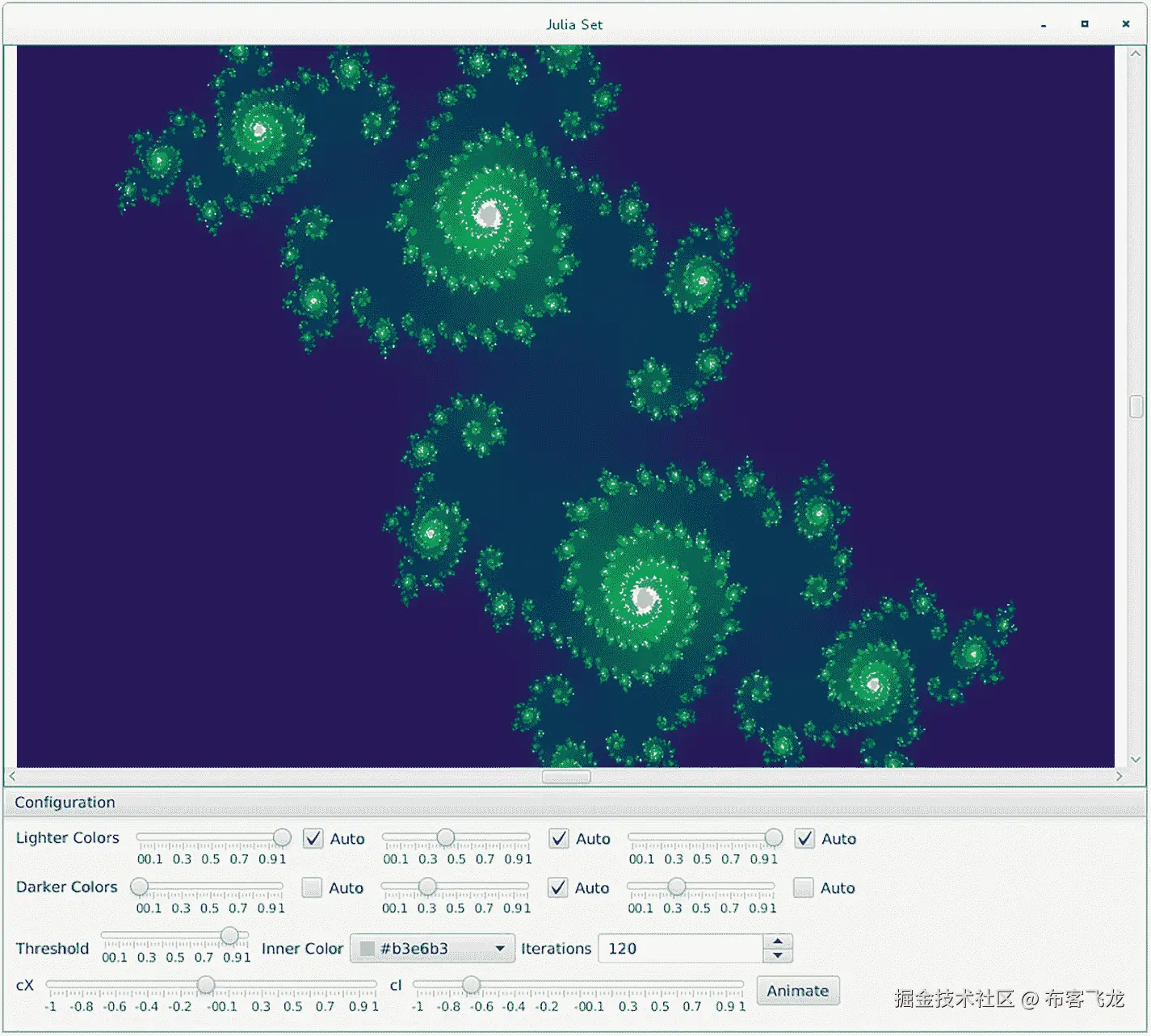Click the first Lighter Colors slider handle
1151x1036 pixels.
coord(281,837)
